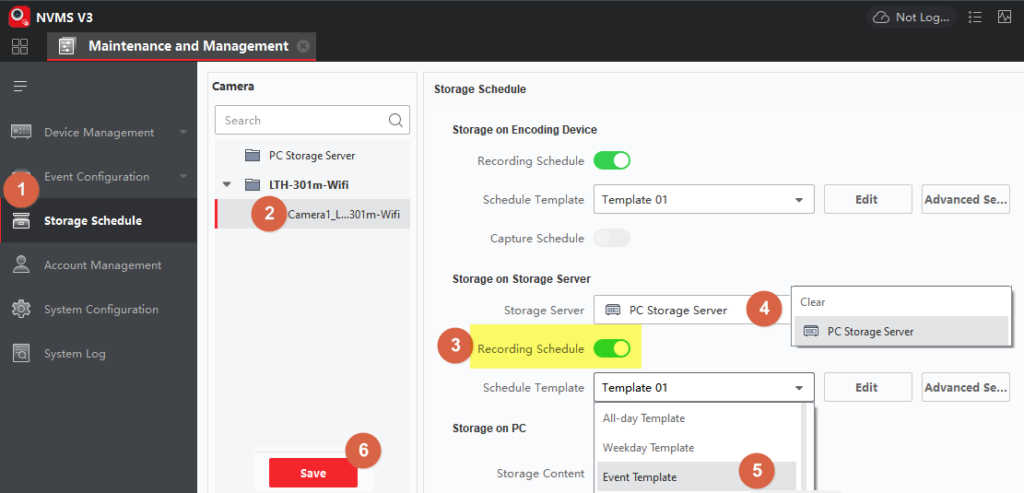Expand the Device Management arrow
This screenshot has width=1024, height=493.
184,133
